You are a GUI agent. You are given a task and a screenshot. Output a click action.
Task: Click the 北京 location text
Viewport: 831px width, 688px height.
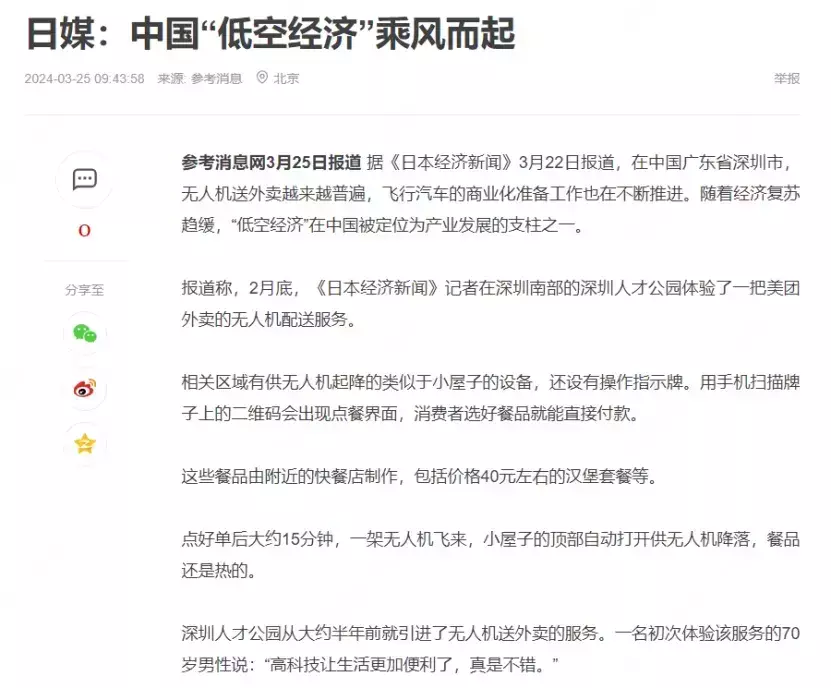286,78
